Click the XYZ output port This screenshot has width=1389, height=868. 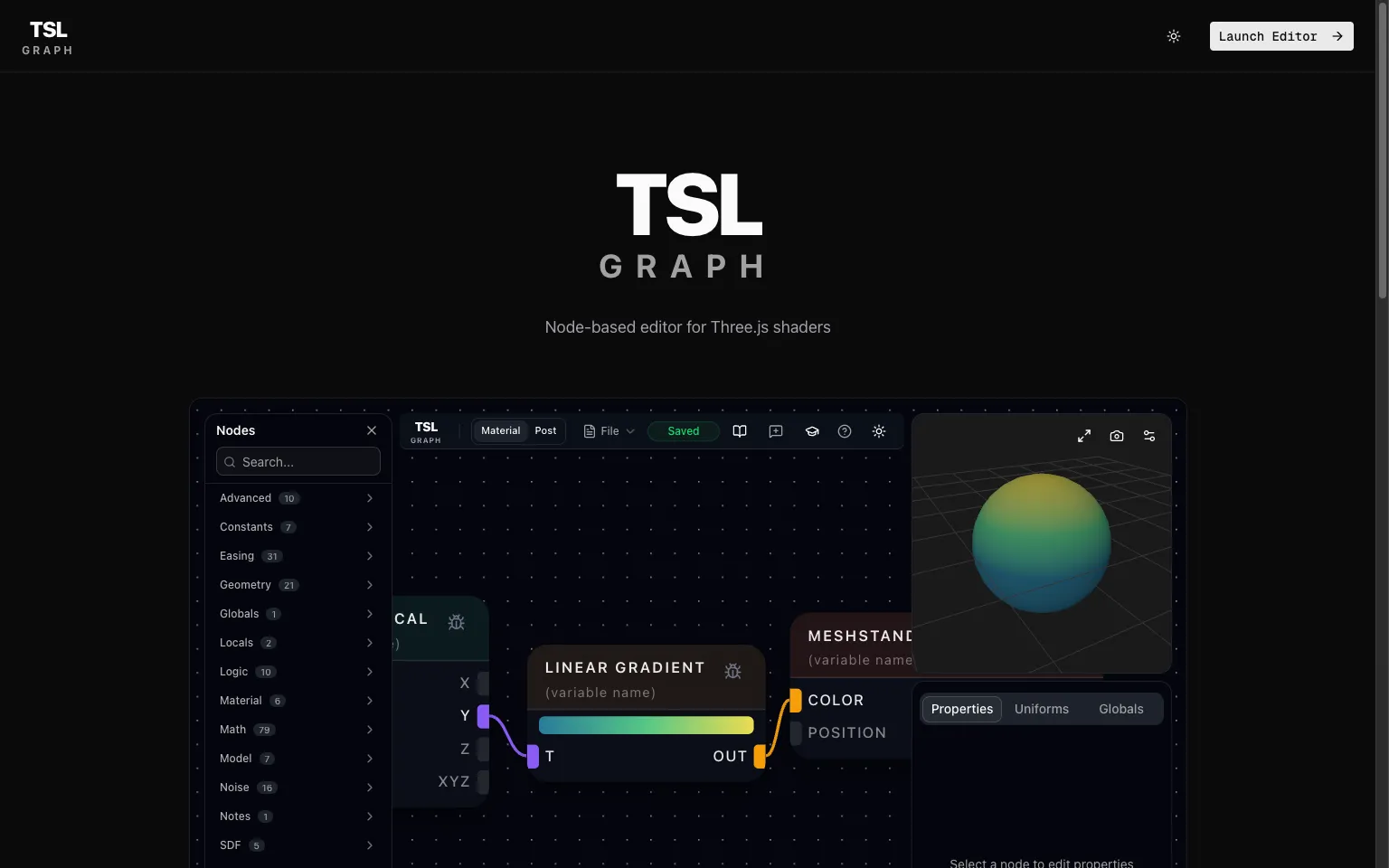click(x=484, y=781)
